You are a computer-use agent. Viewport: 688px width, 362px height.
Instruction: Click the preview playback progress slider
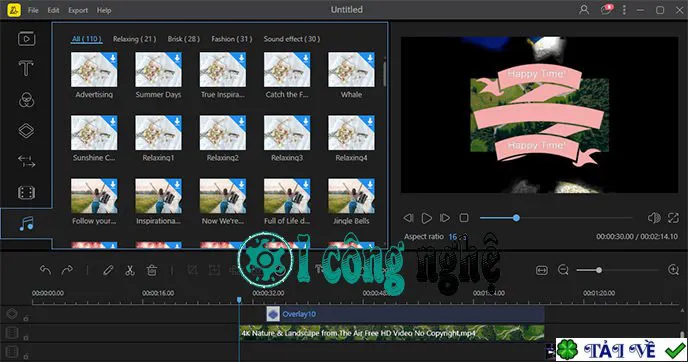(556, 218)
